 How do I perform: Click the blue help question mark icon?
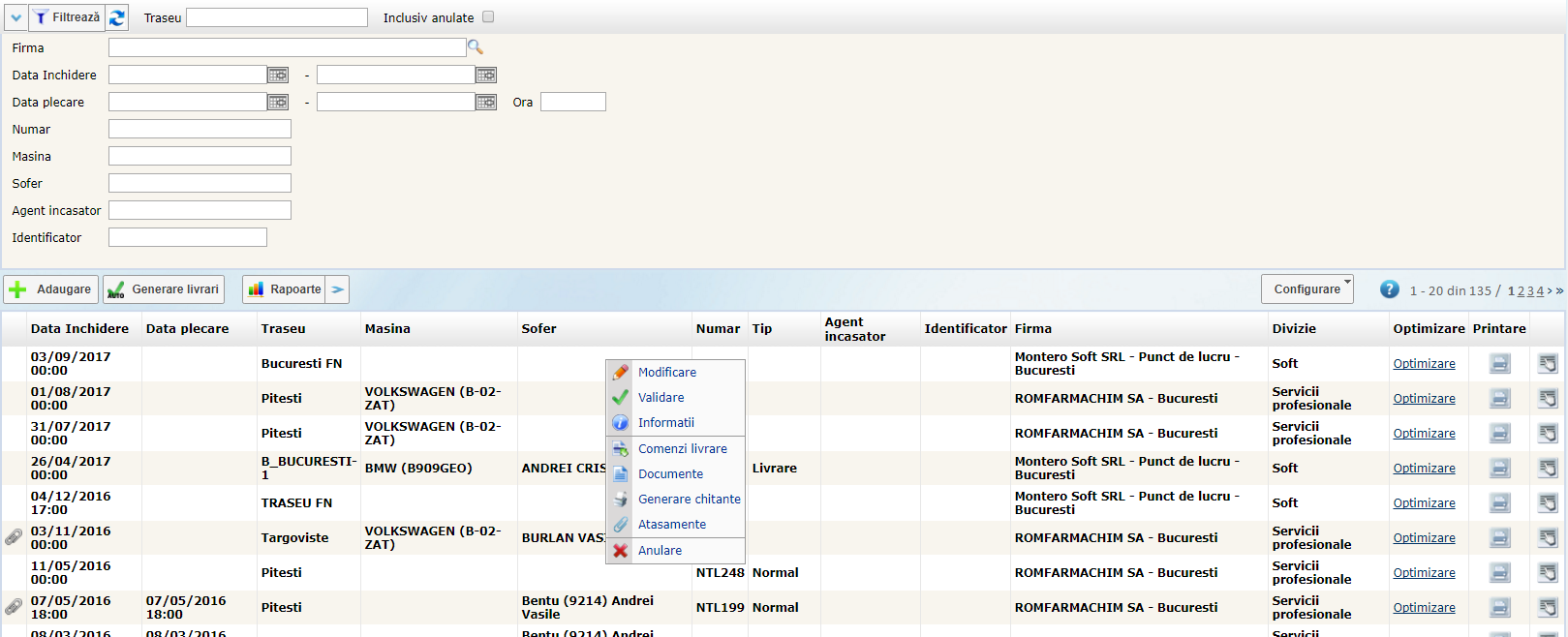1389,289
